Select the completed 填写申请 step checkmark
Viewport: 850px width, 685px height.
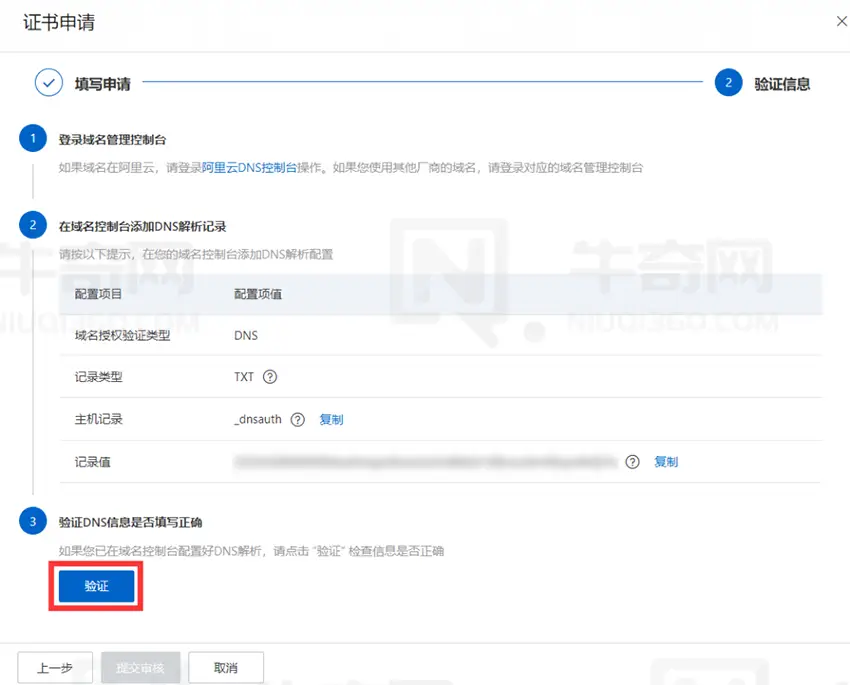[49, 83]
